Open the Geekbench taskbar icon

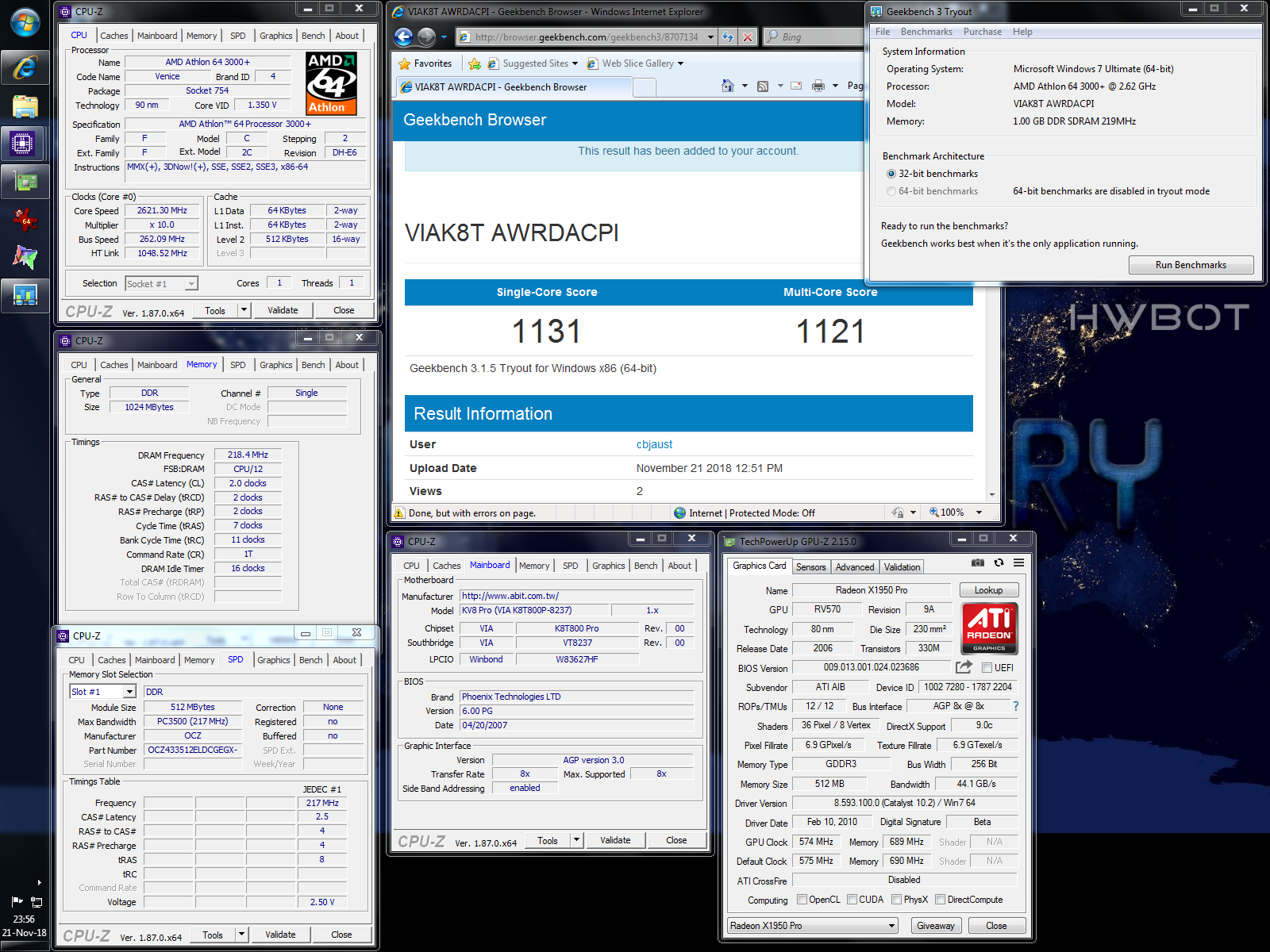[25, 296]
